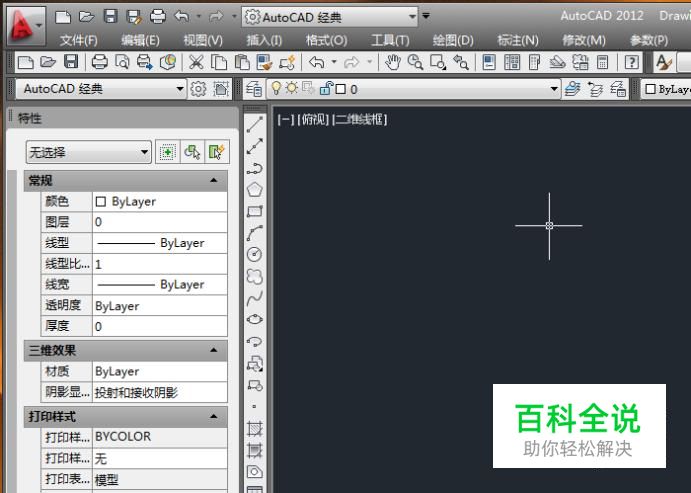
Task: Click the Match Properties brush icon
Action: pyautogui.click(x=264, y=62)
